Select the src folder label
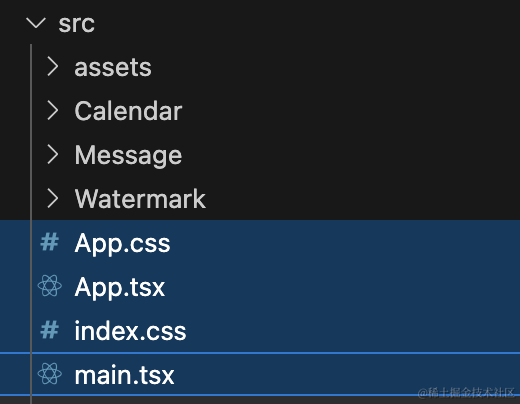This screenshot has width=520, height=404. click(76, 24)
